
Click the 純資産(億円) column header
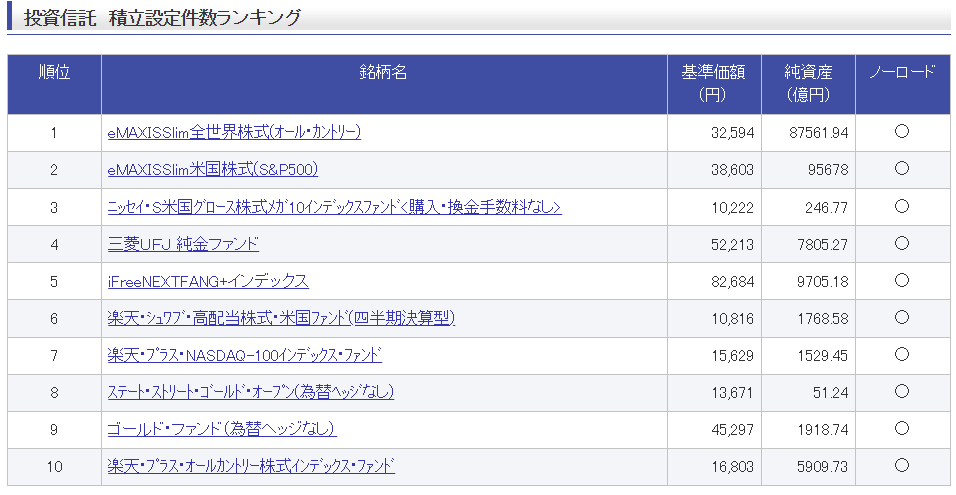tap(808, 84)
